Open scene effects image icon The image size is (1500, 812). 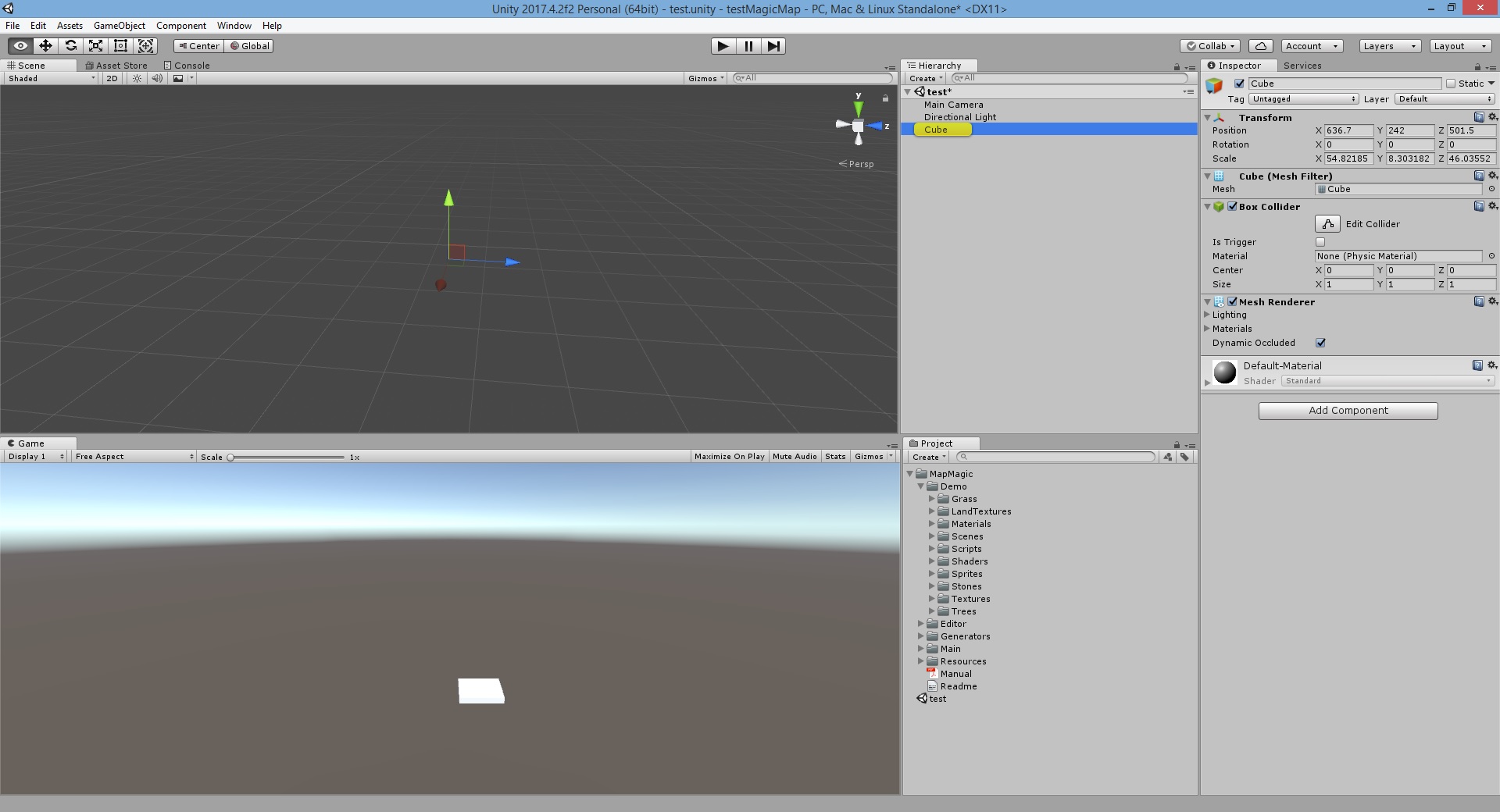pyautogui.click(x=178, y=78)
